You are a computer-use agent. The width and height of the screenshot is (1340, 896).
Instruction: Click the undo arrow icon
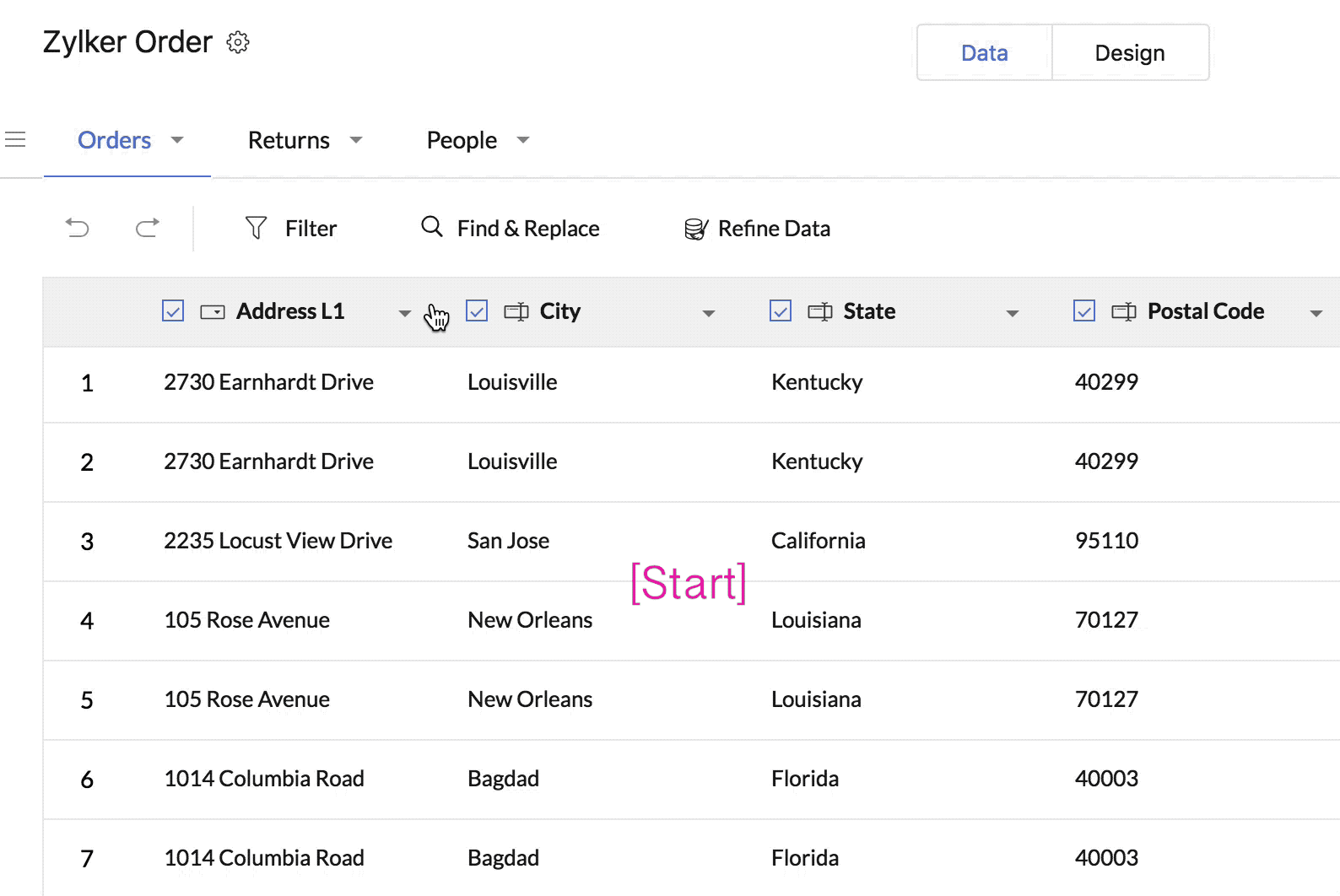pos(77,228)
